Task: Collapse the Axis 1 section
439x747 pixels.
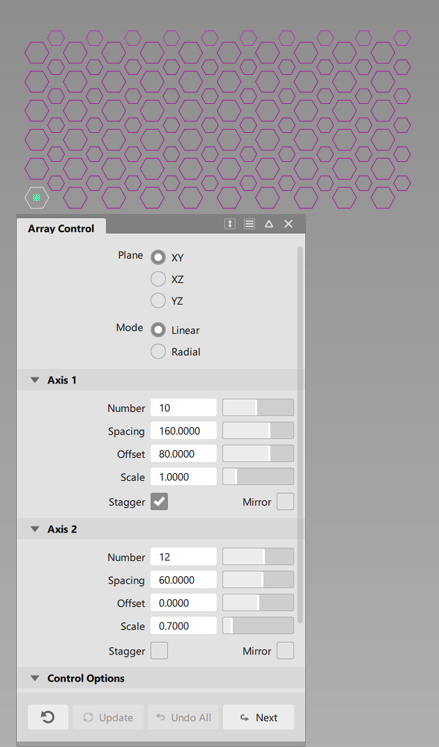Action: (x=35, y=380)
